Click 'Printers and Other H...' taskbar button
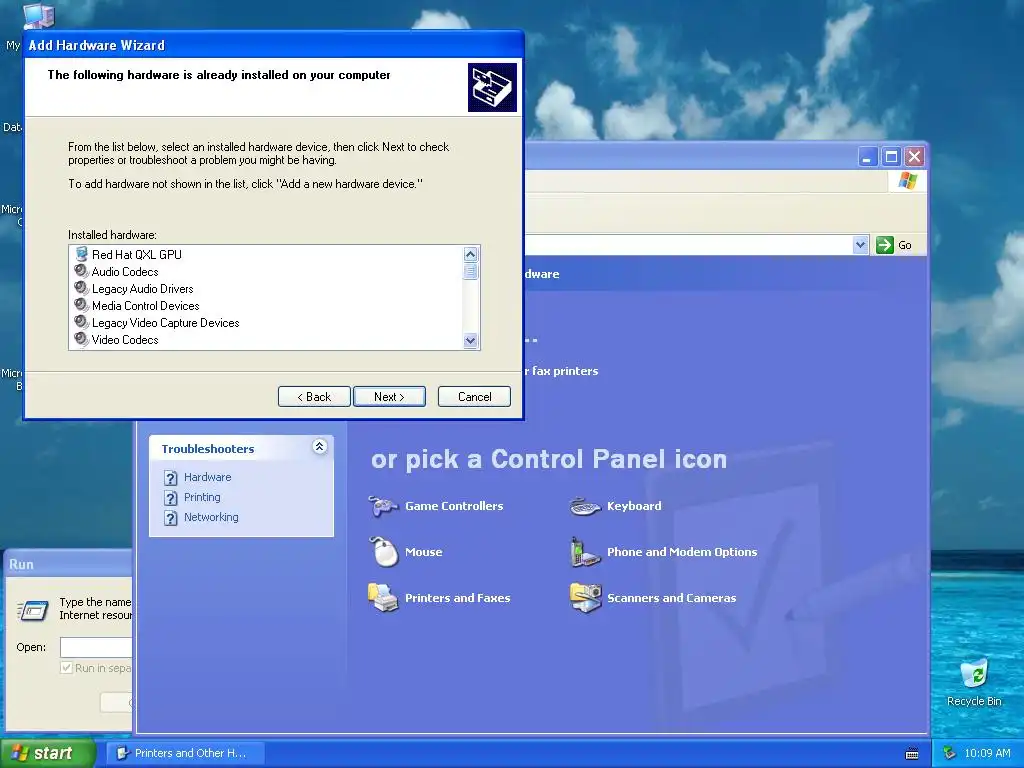This screenshot has width=1024, height=768. tap(185, 753)
